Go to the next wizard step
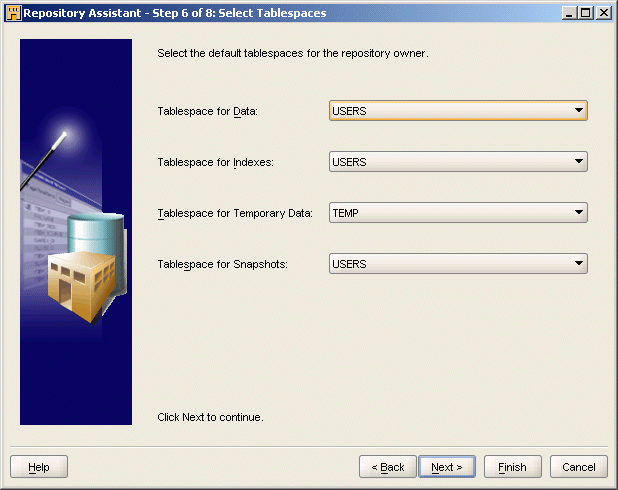The width and height of the screenshot is (618, 490). [x=447, y=467]
